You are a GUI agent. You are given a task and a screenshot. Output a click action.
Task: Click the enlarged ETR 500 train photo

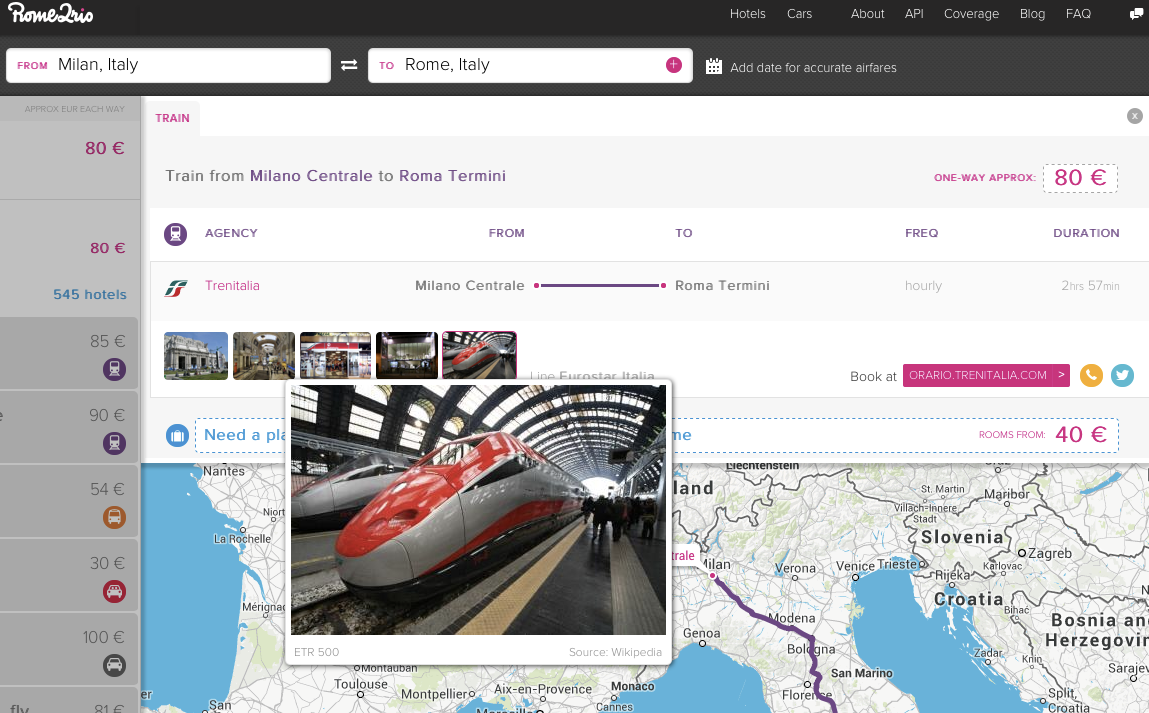(x=479, y=510)
